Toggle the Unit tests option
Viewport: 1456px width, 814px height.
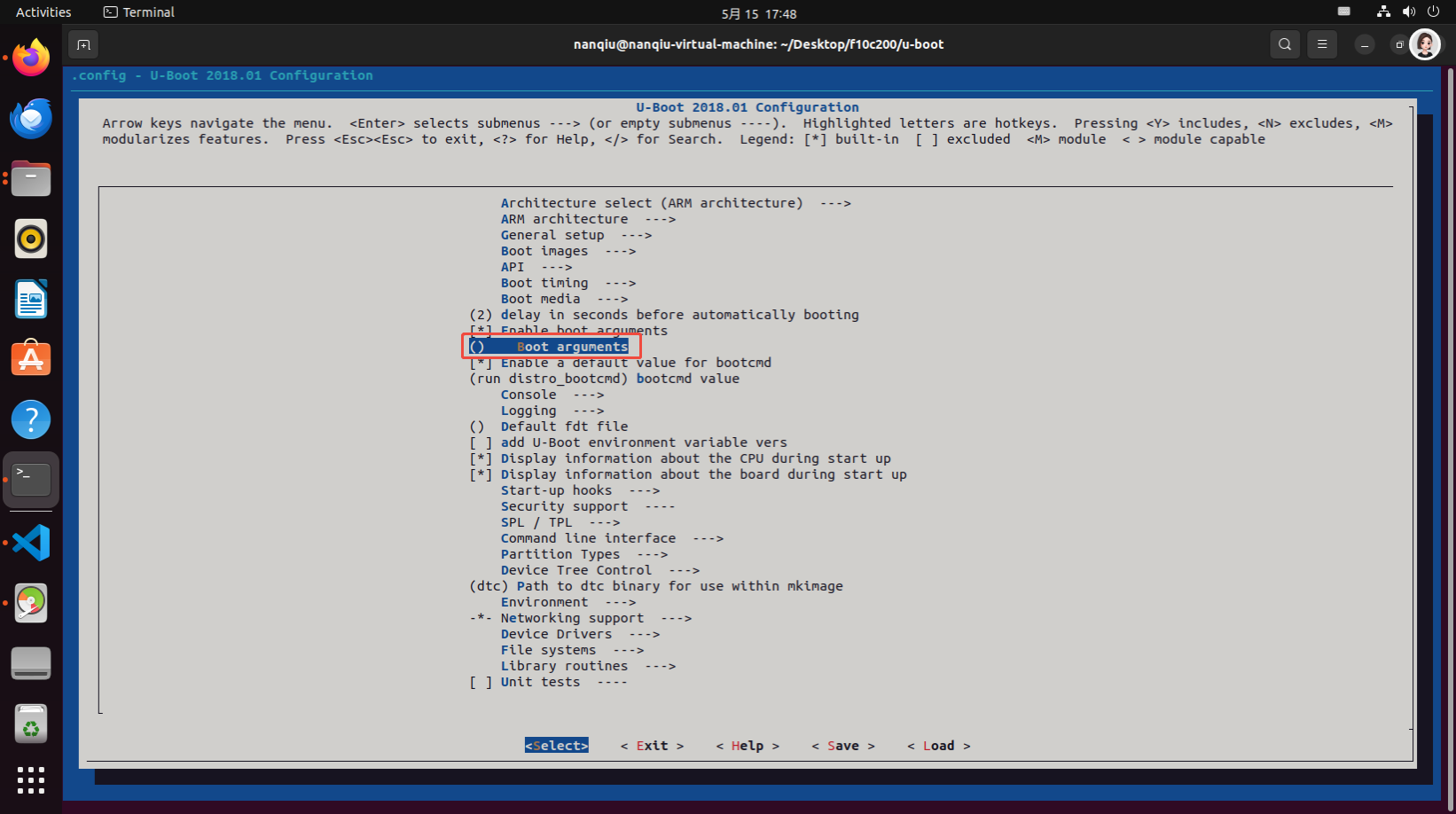(548, 682)
